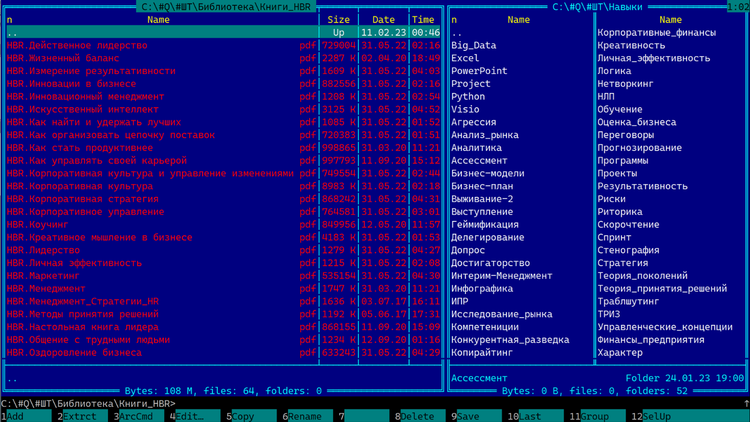Open the 4 Edit… function key
This screenshot has height=422, width=750.
pos(192,416)
